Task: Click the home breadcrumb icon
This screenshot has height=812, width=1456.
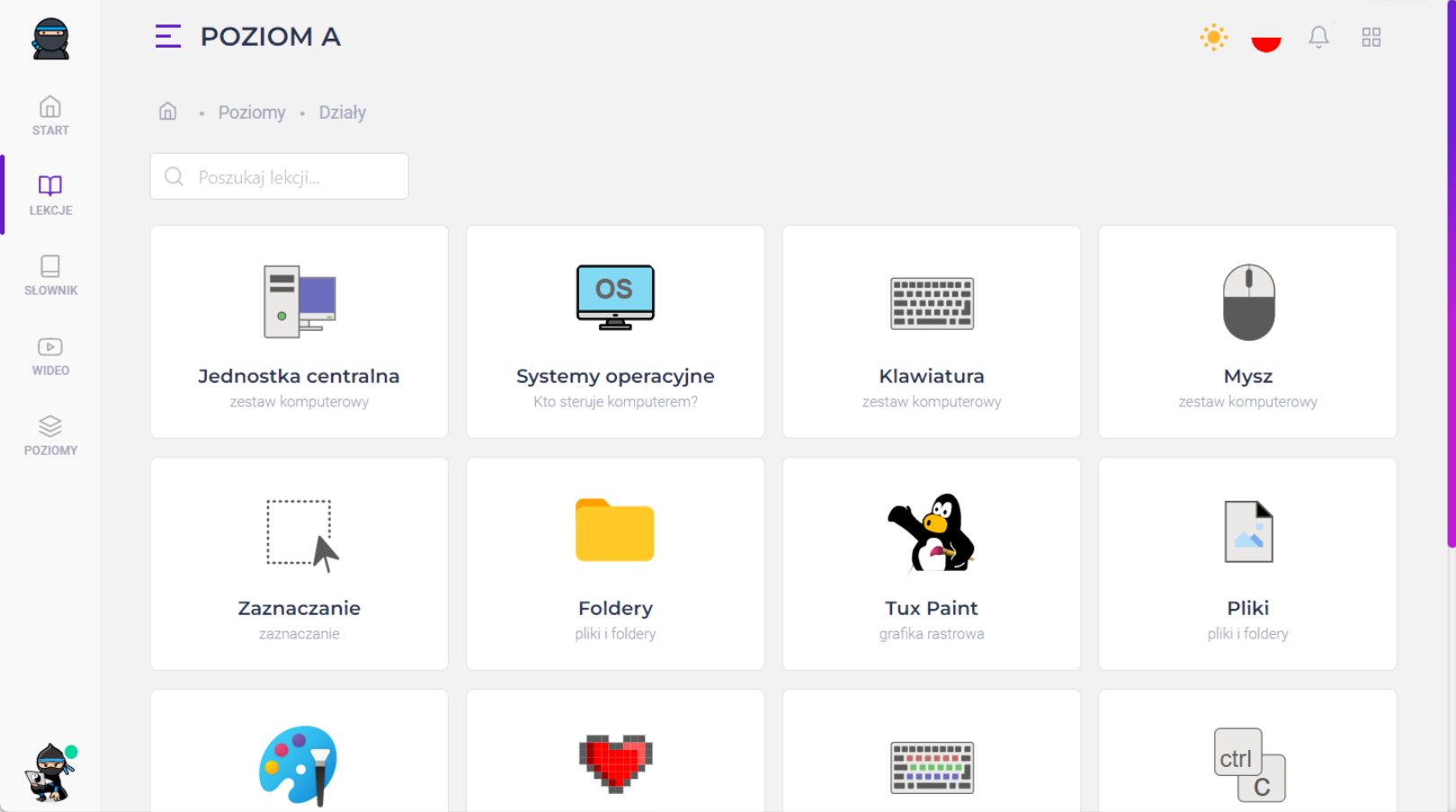Action: pos(168,112)
